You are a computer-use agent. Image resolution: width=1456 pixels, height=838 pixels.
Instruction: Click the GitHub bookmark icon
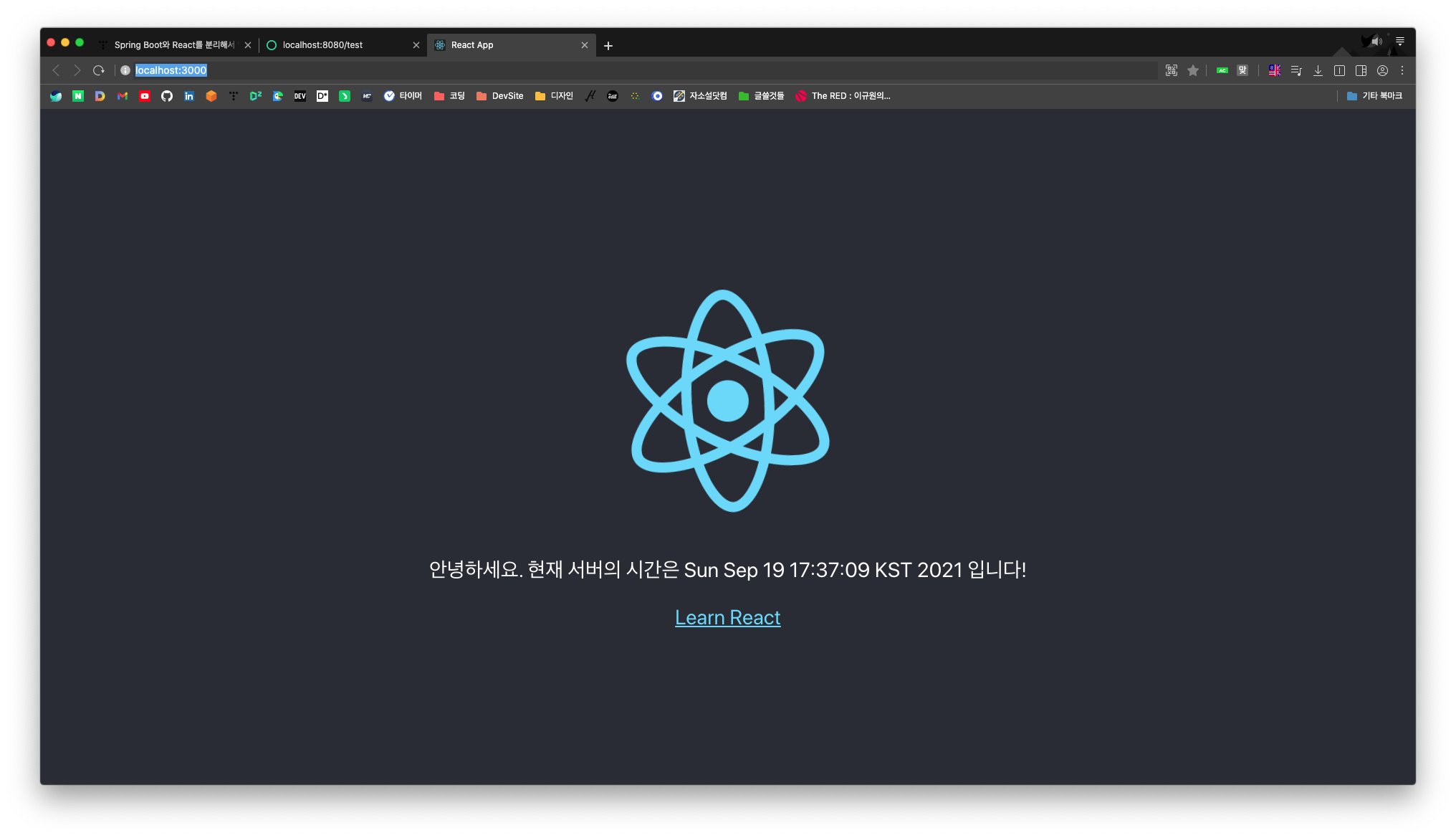[167, 96]
